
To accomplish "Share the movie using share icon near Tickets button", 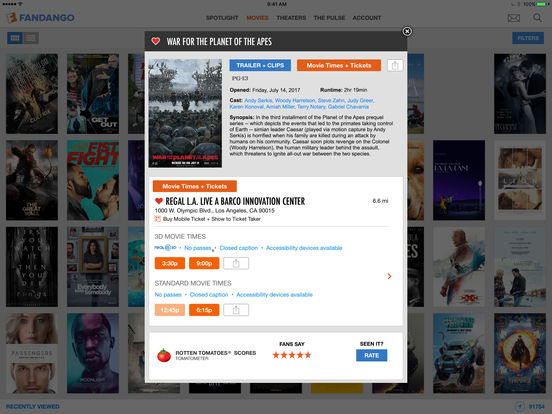I will tap(395, 65).
